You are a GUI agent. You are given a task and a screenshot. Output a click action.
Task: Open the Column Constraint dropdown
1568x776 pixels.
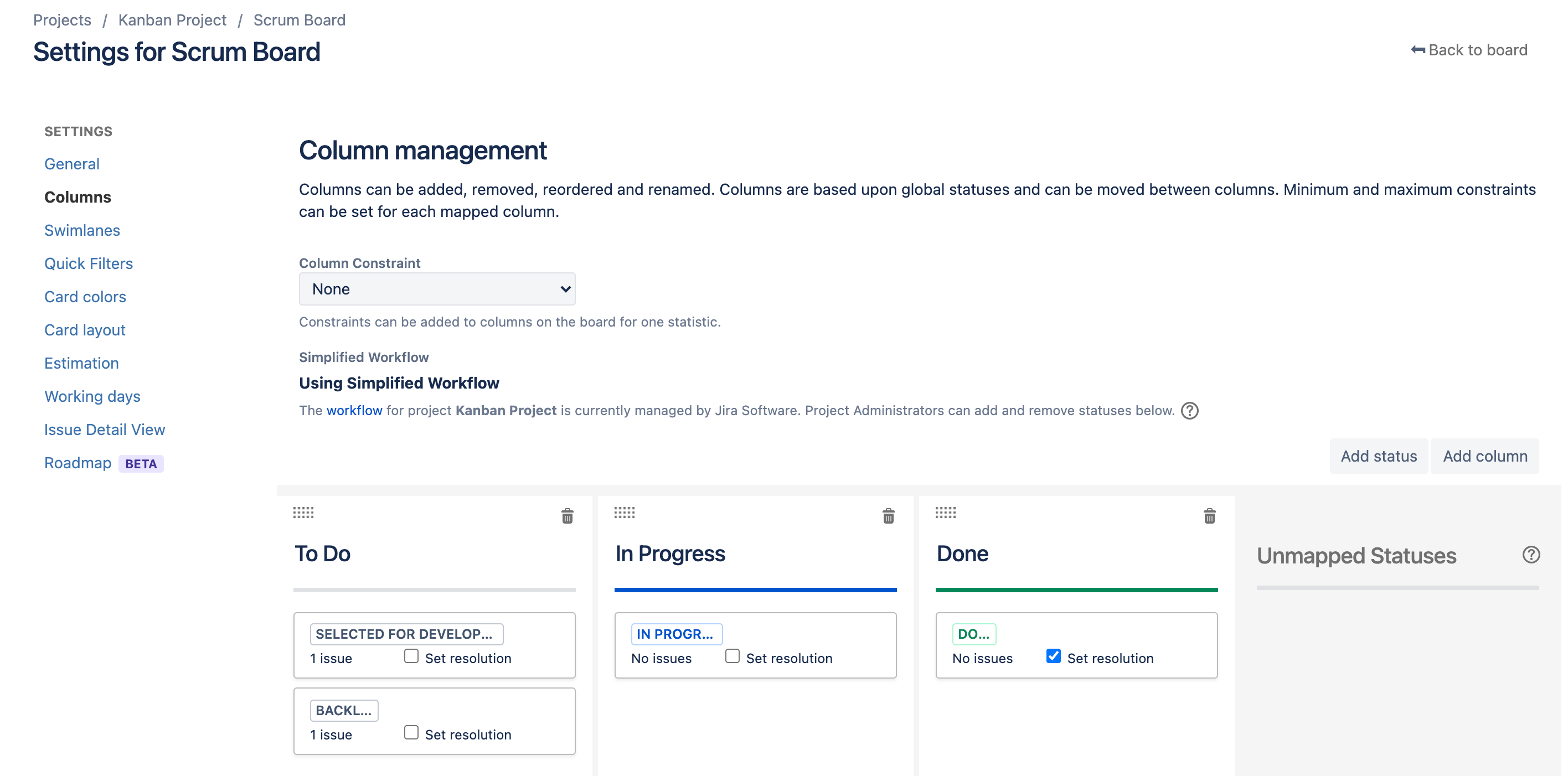pos(437,289)
